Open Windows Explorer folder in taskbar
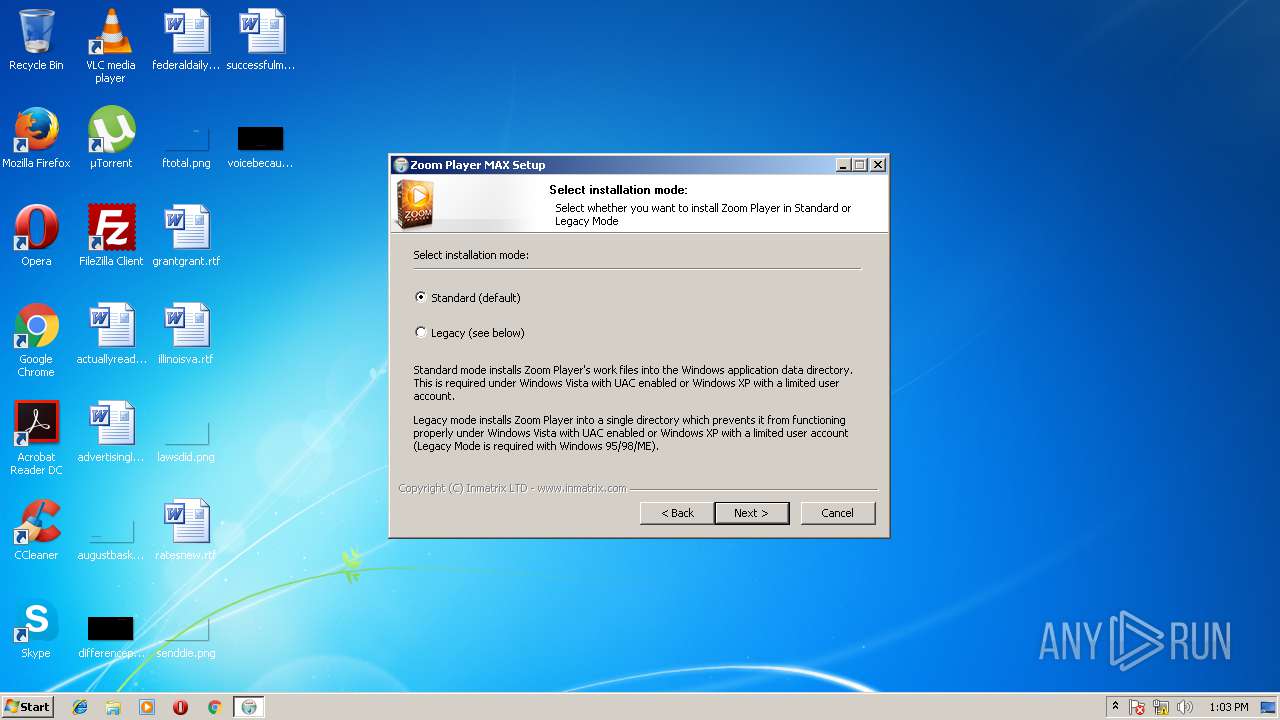The height and width of the screenshot is (720, 1280). point(113,707)
